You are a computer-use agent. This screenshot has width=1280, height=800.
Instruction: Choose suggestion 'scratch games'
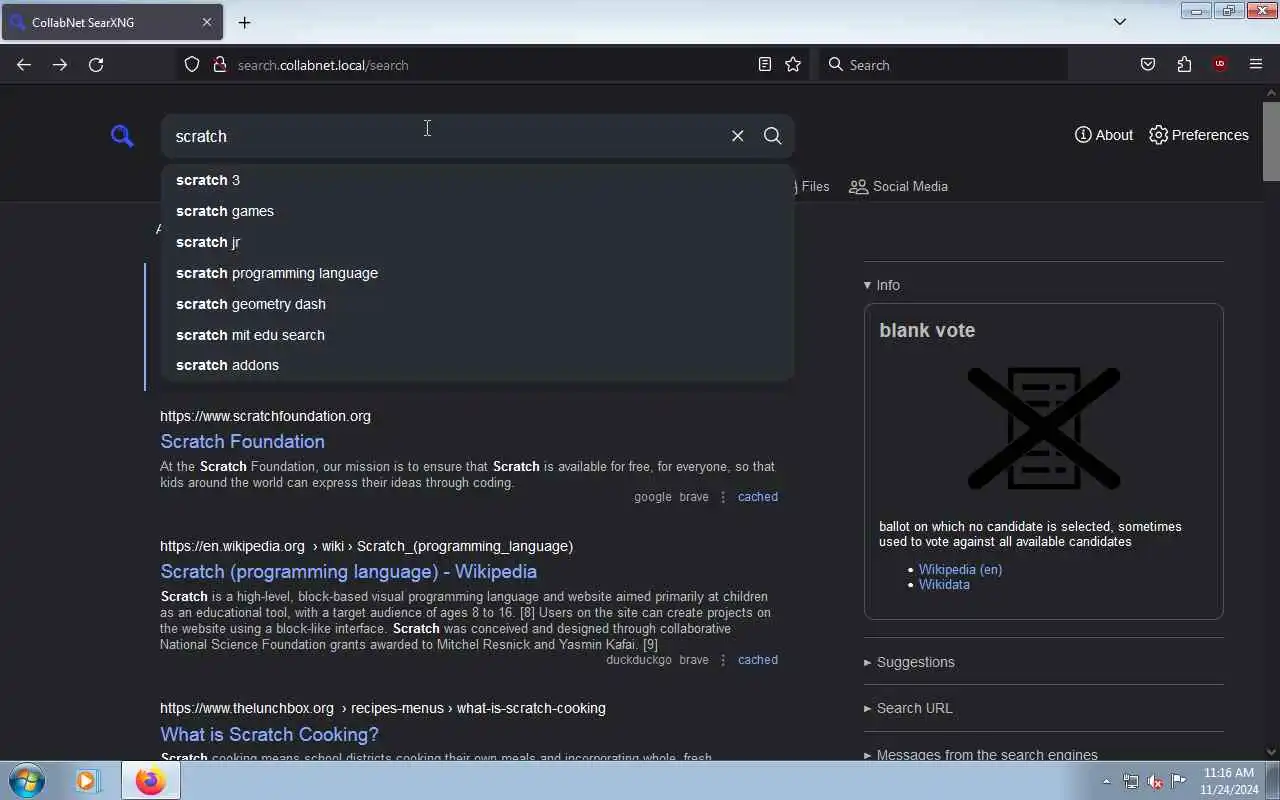[x=477, y=211]
